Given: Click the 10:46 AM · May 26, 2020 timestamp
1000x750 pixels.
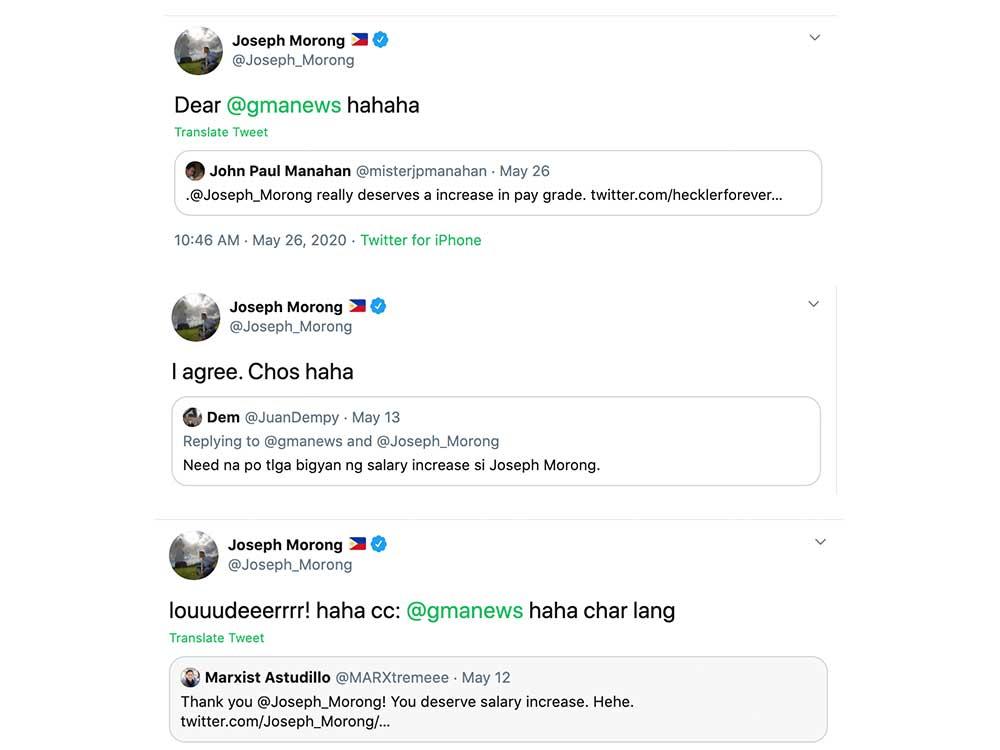Looking at the screenshot, I should point(260,240).
